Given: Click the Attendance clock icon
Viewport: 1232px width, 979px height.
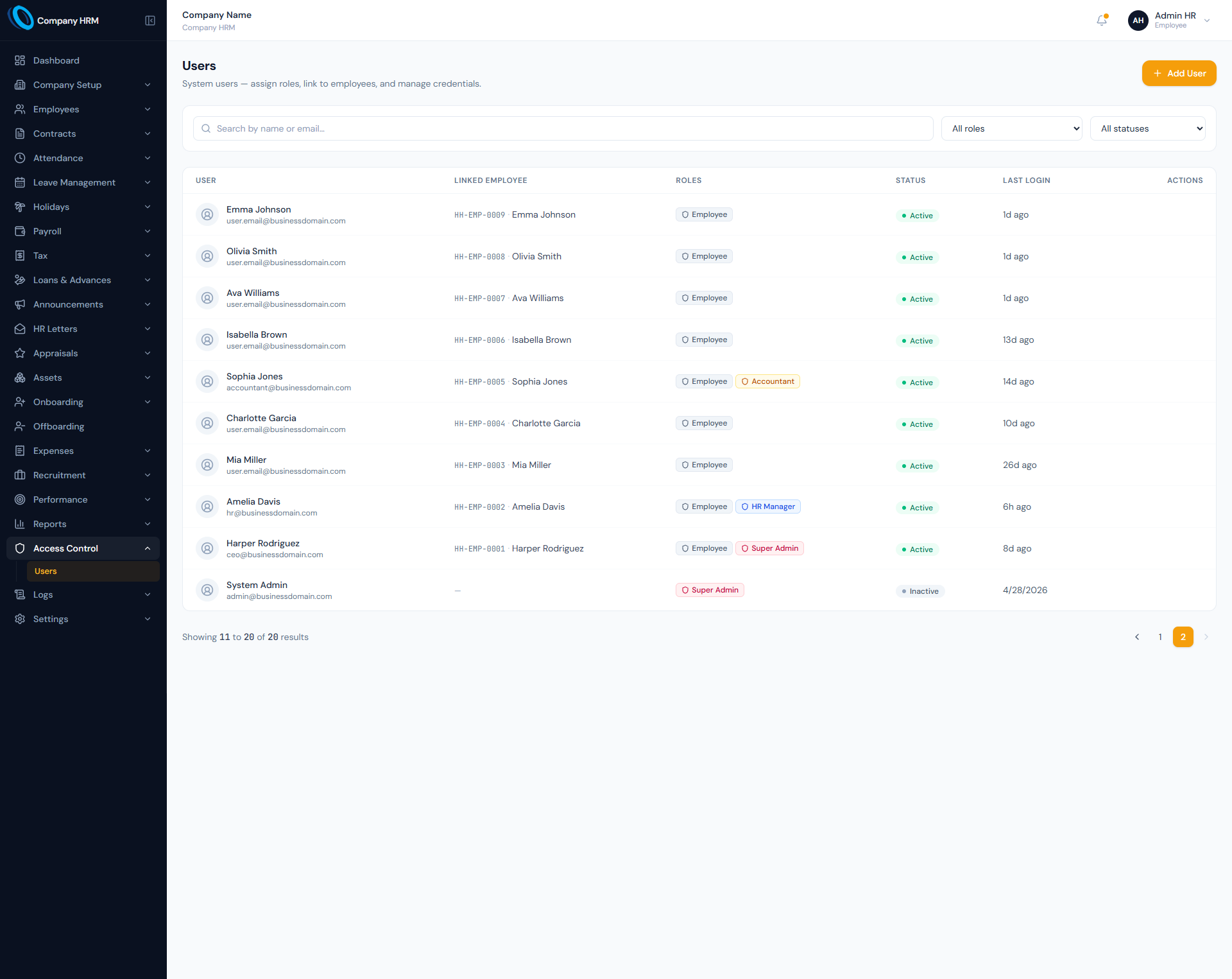Looking at the screenshot, I should pos(20,158).
